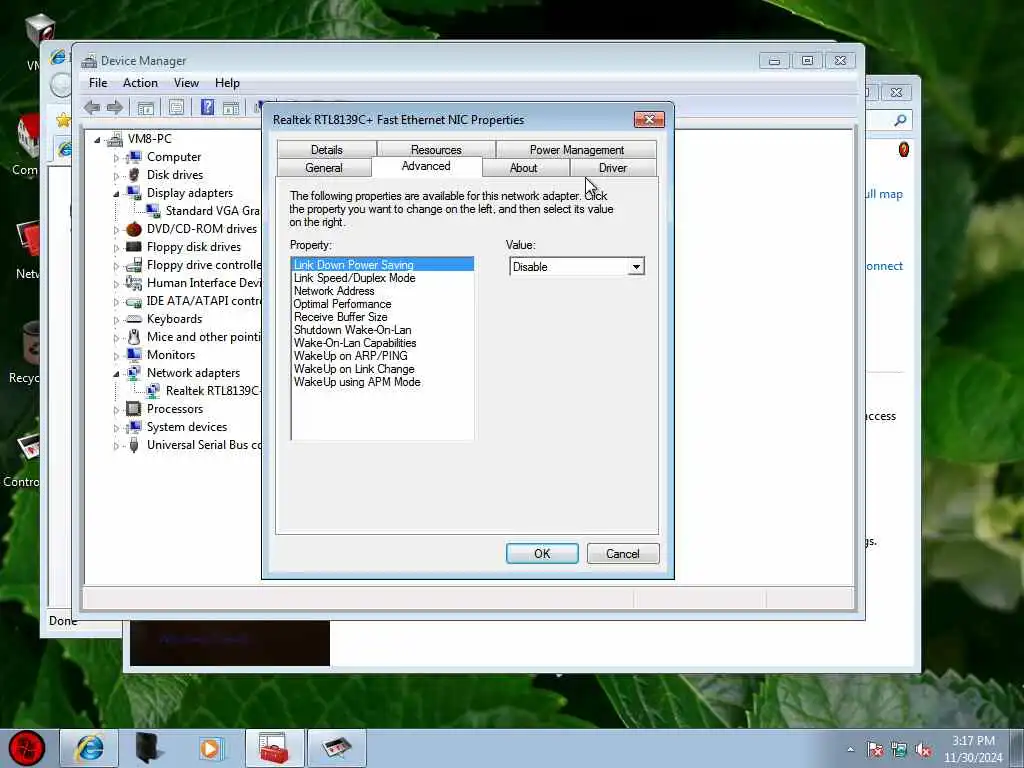Click the Properties toolbar icon in Device Manager
This screenshot has width=1024, height=768.
click(176, 108)
